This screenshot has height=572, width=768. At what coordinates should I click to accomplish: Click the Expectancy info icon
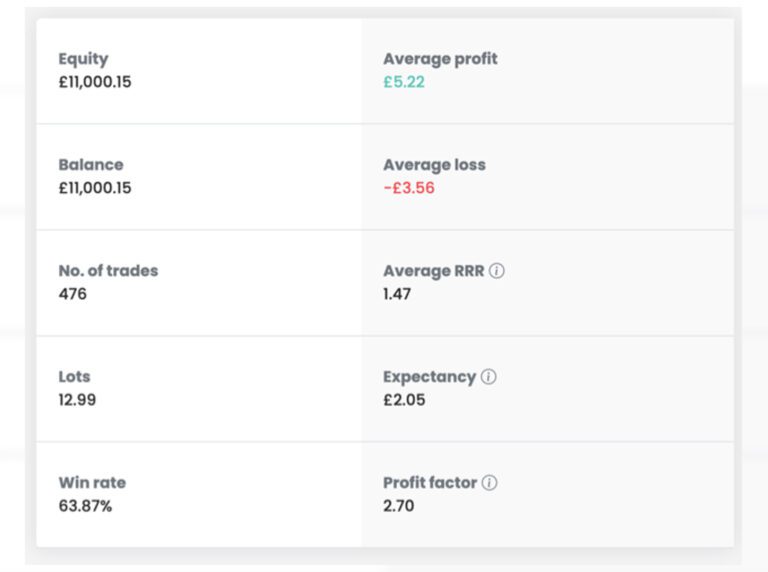coord(488,377)
